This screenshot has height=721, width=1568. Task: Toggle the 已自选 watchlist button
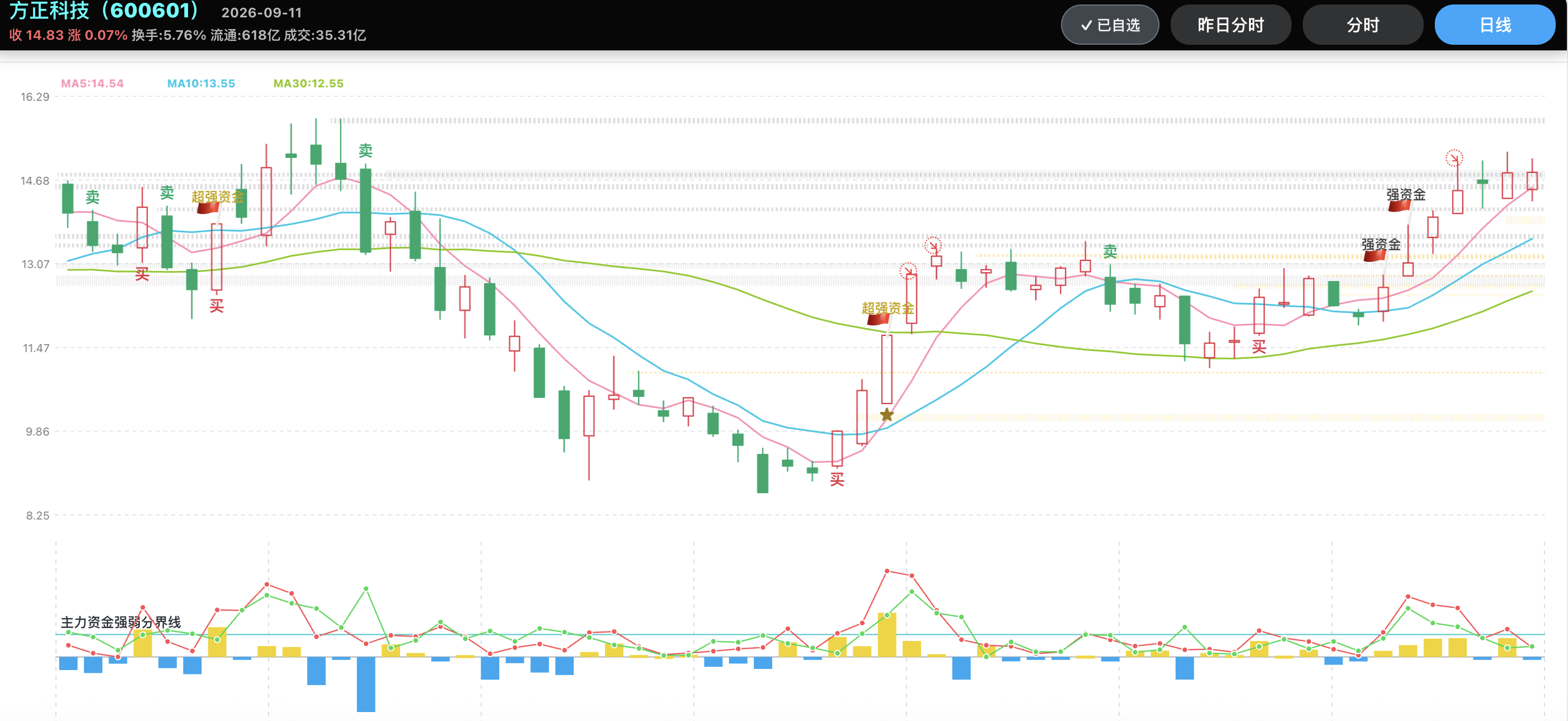(1110, 25)
